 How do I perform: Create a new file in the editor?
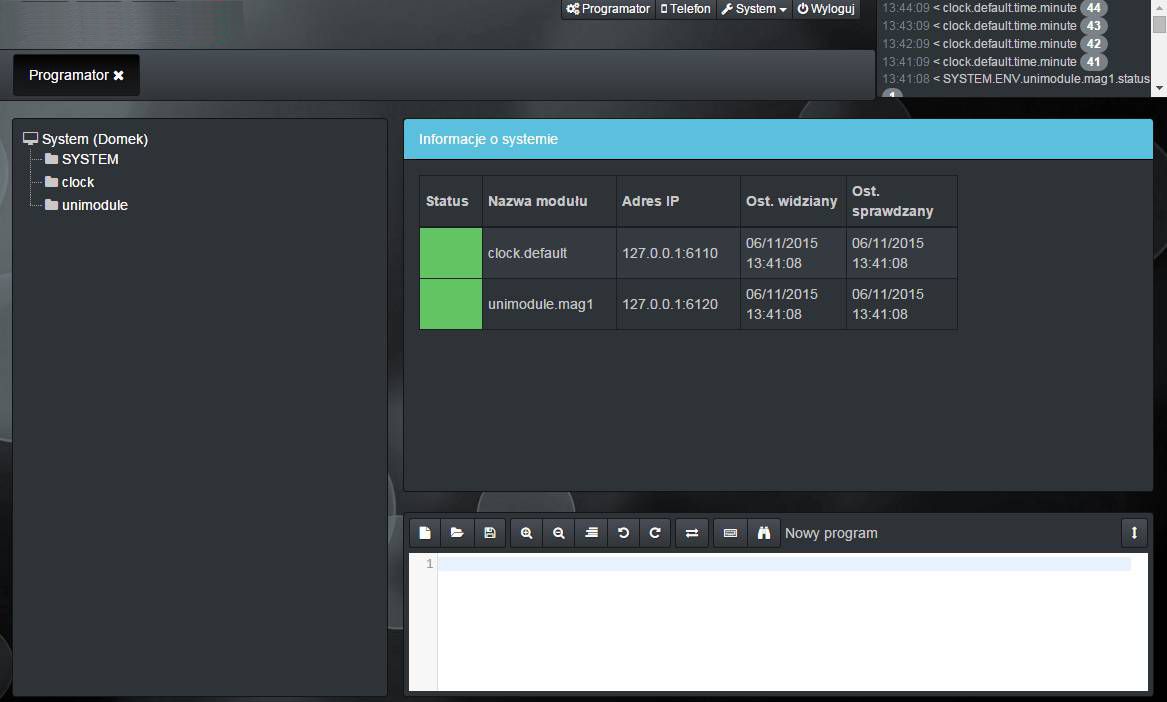click(x=425, y=533)
